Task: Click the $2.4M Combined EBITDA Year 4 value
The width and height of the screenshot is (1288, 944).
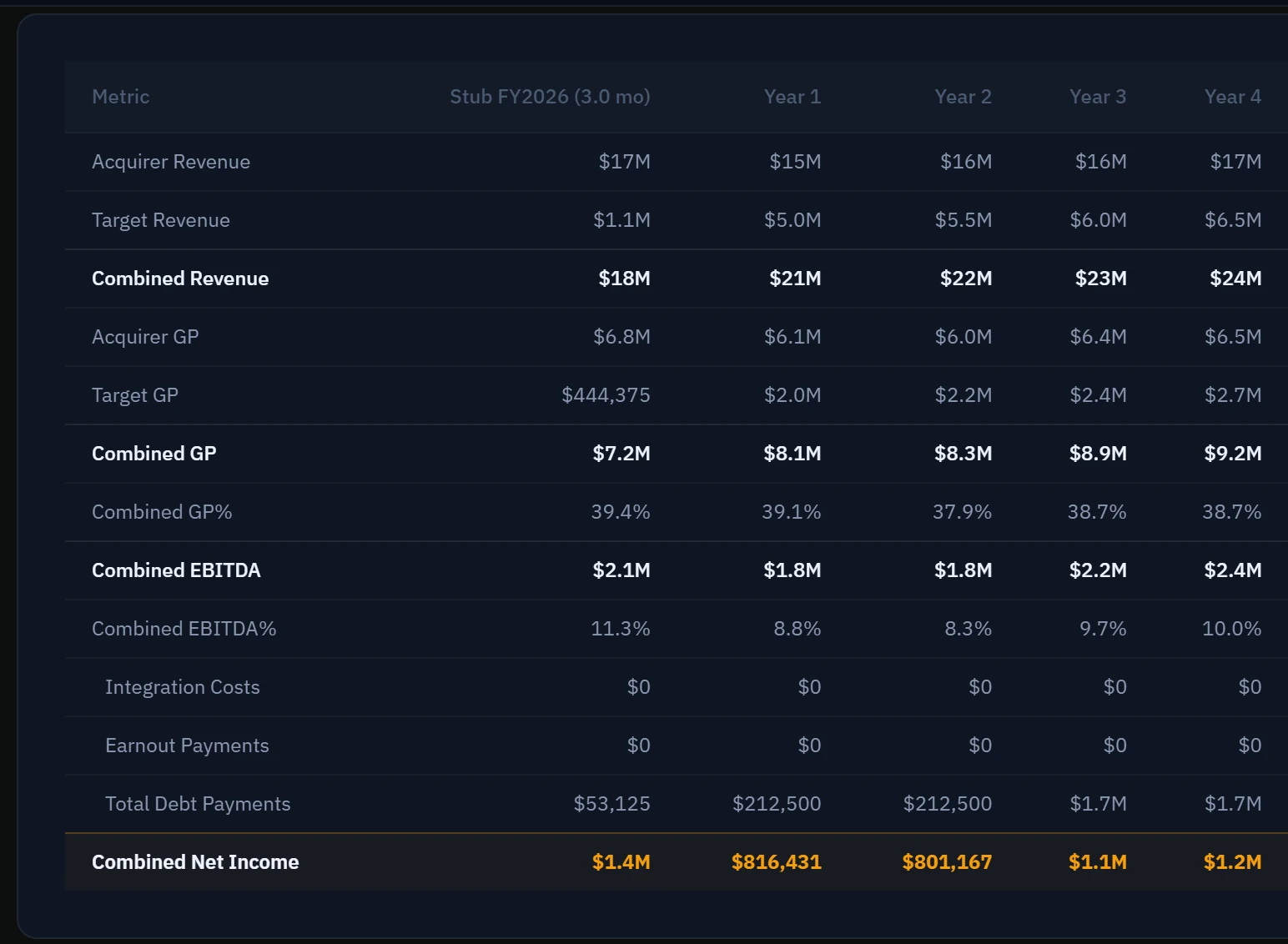Action: pyautogui.click(x=1233, y=570)
